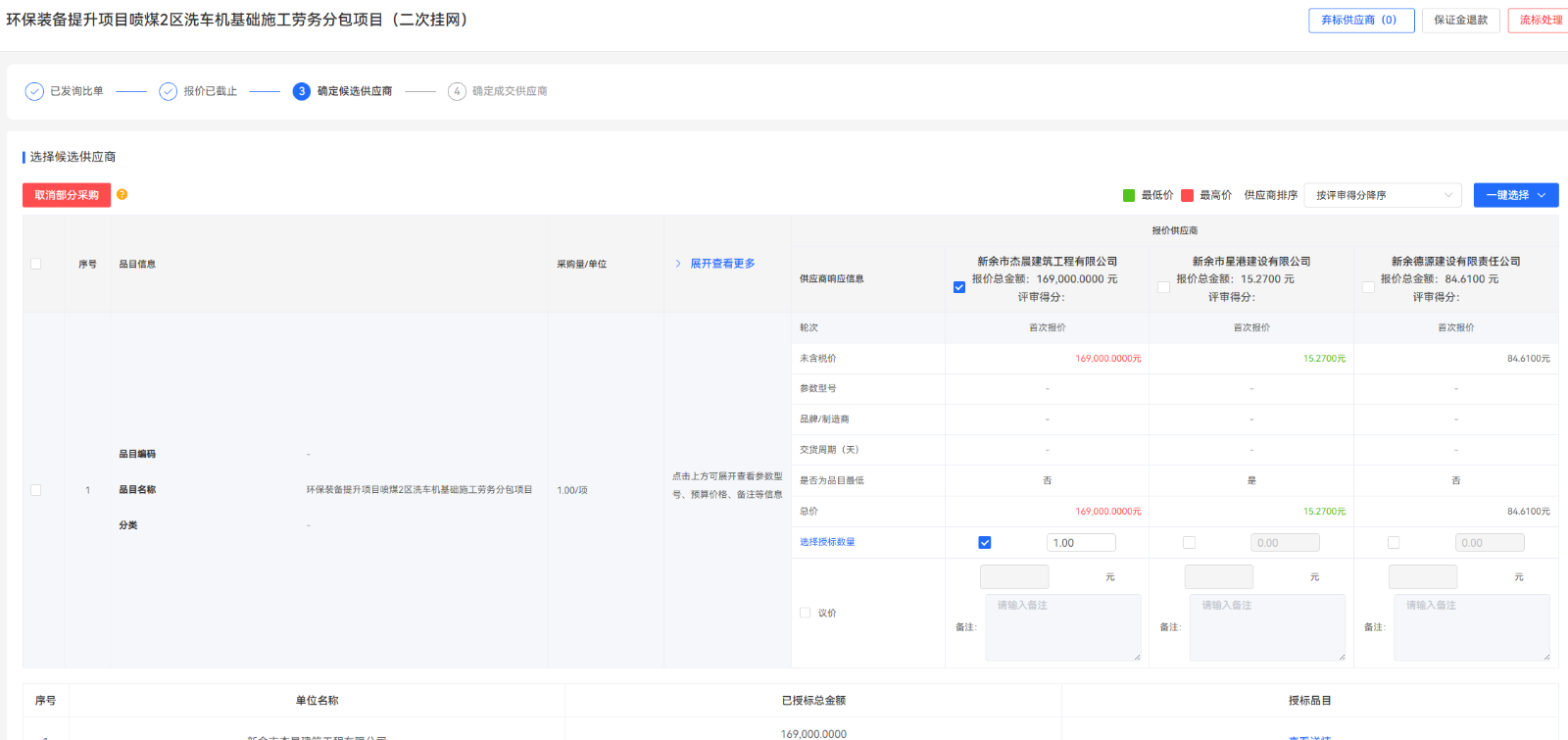1568x740 pixels.
Task: Tick the select-all checkbox in table header
Action: point(36,264)
